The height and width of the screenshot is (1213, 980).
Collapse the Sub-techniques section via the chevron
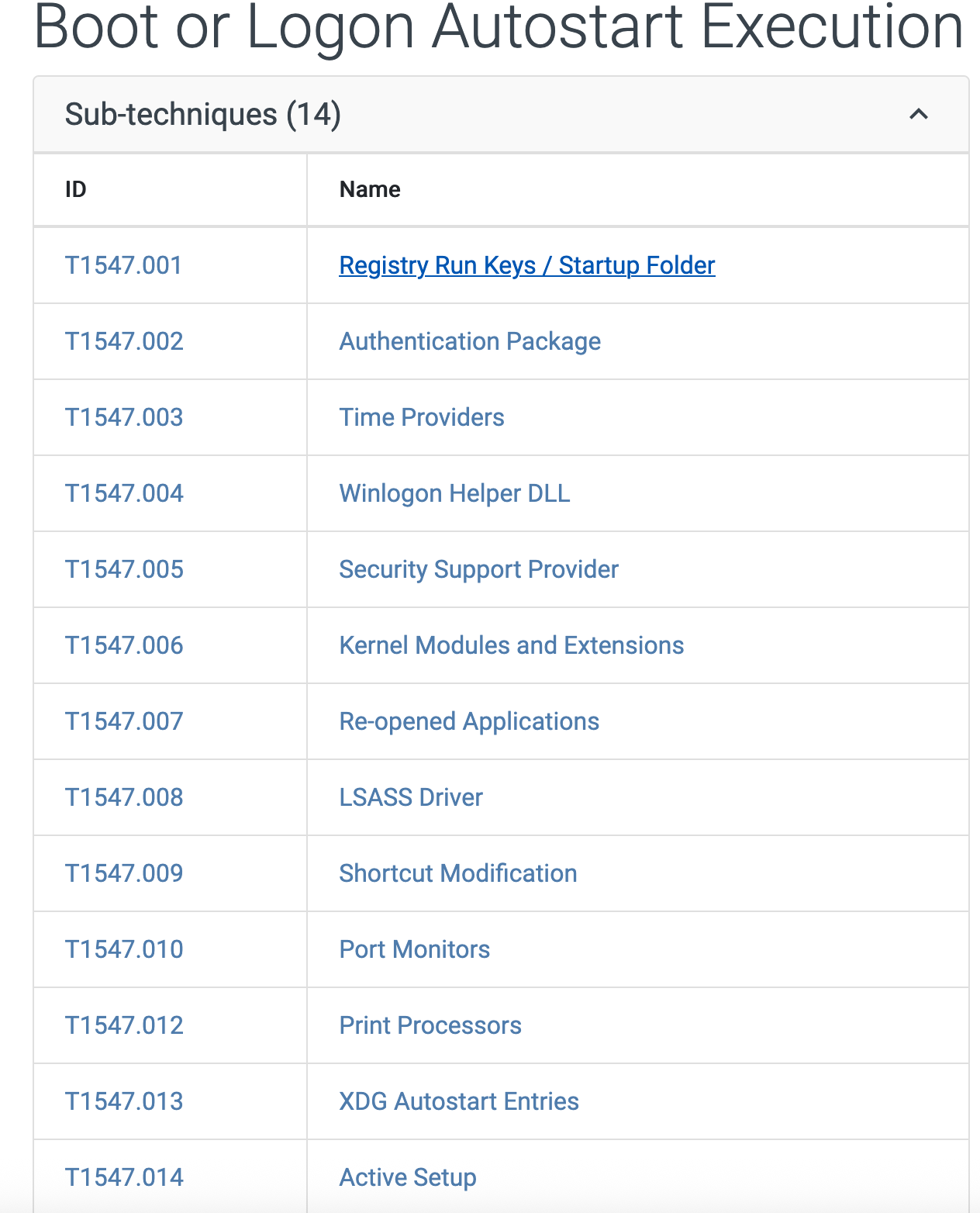tap(918, 115)
